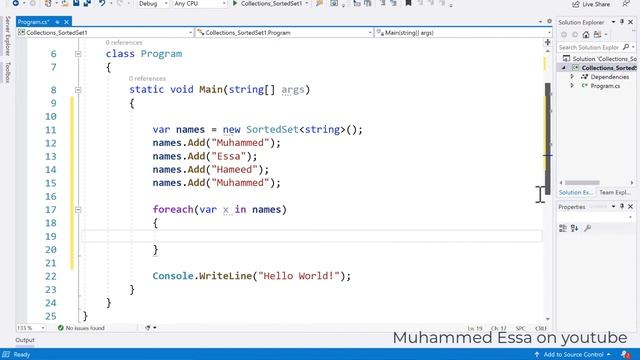This screenshot has height=360, width=640.
Task: Place cursor on empty line 19
Action: point(312,236)
